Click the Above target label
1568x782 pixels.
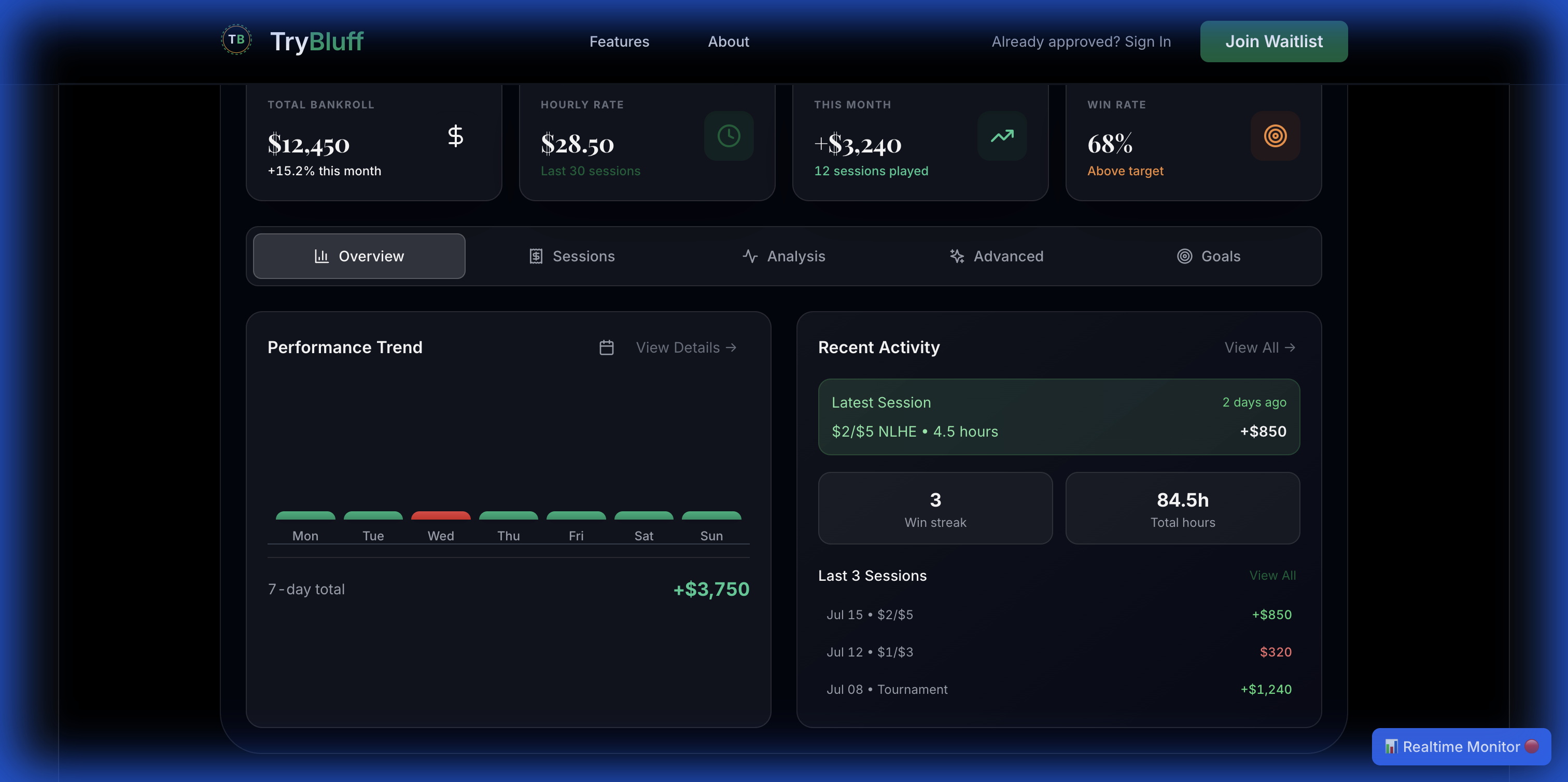click(1125, 171)
